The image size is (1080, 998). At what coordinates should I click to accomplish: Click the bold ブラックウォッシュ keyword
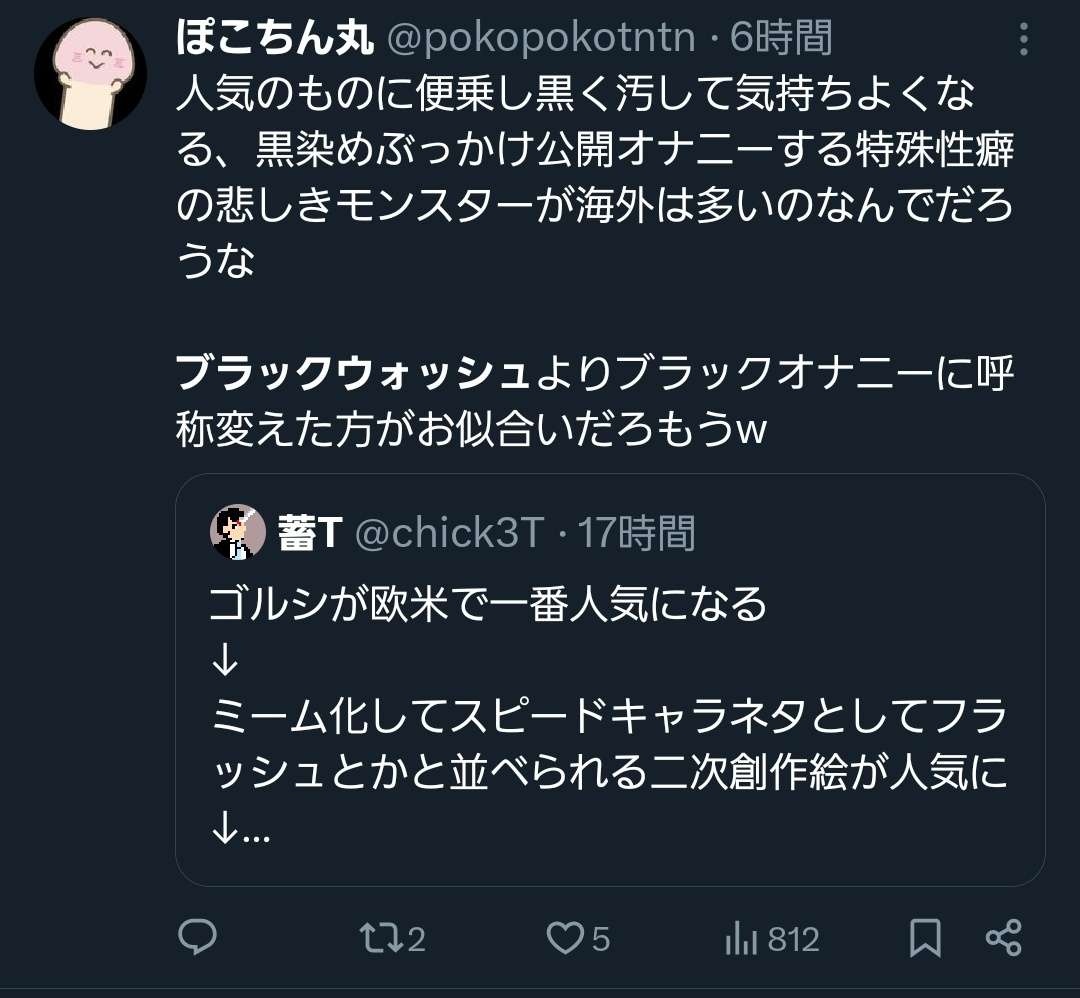352,375
